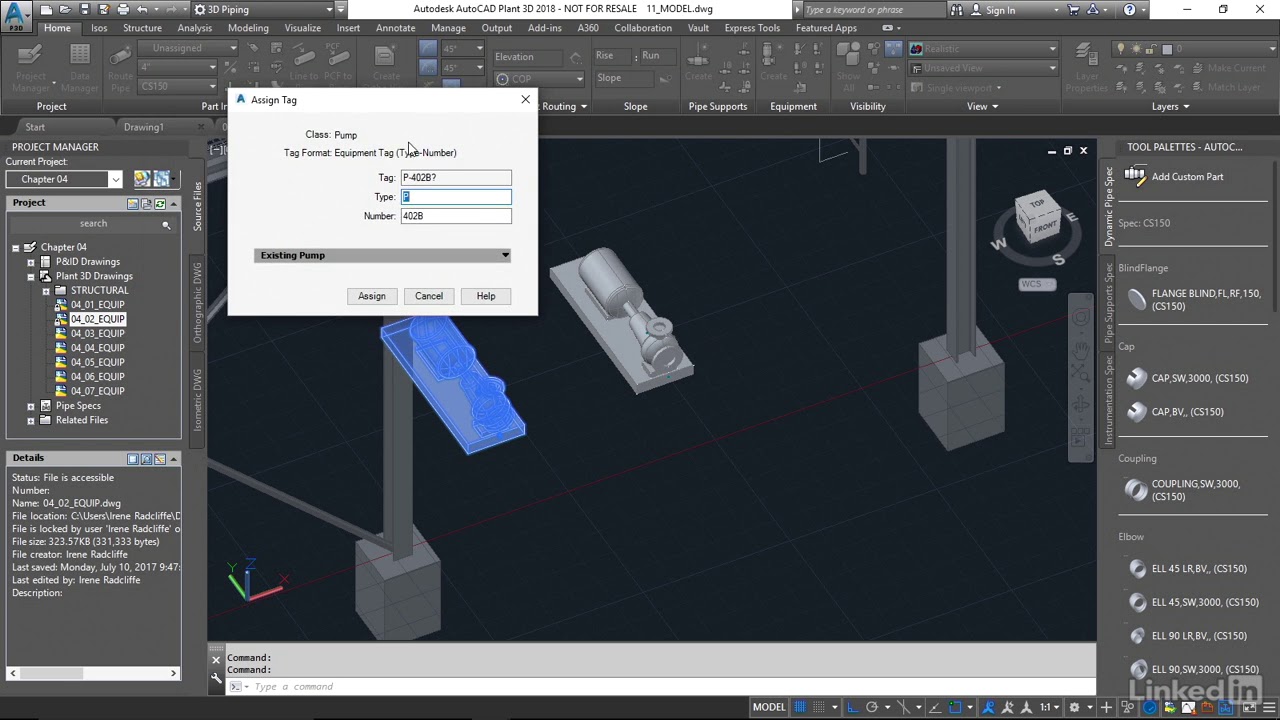Switch to the Isos ribbon tab

[99, 28]
